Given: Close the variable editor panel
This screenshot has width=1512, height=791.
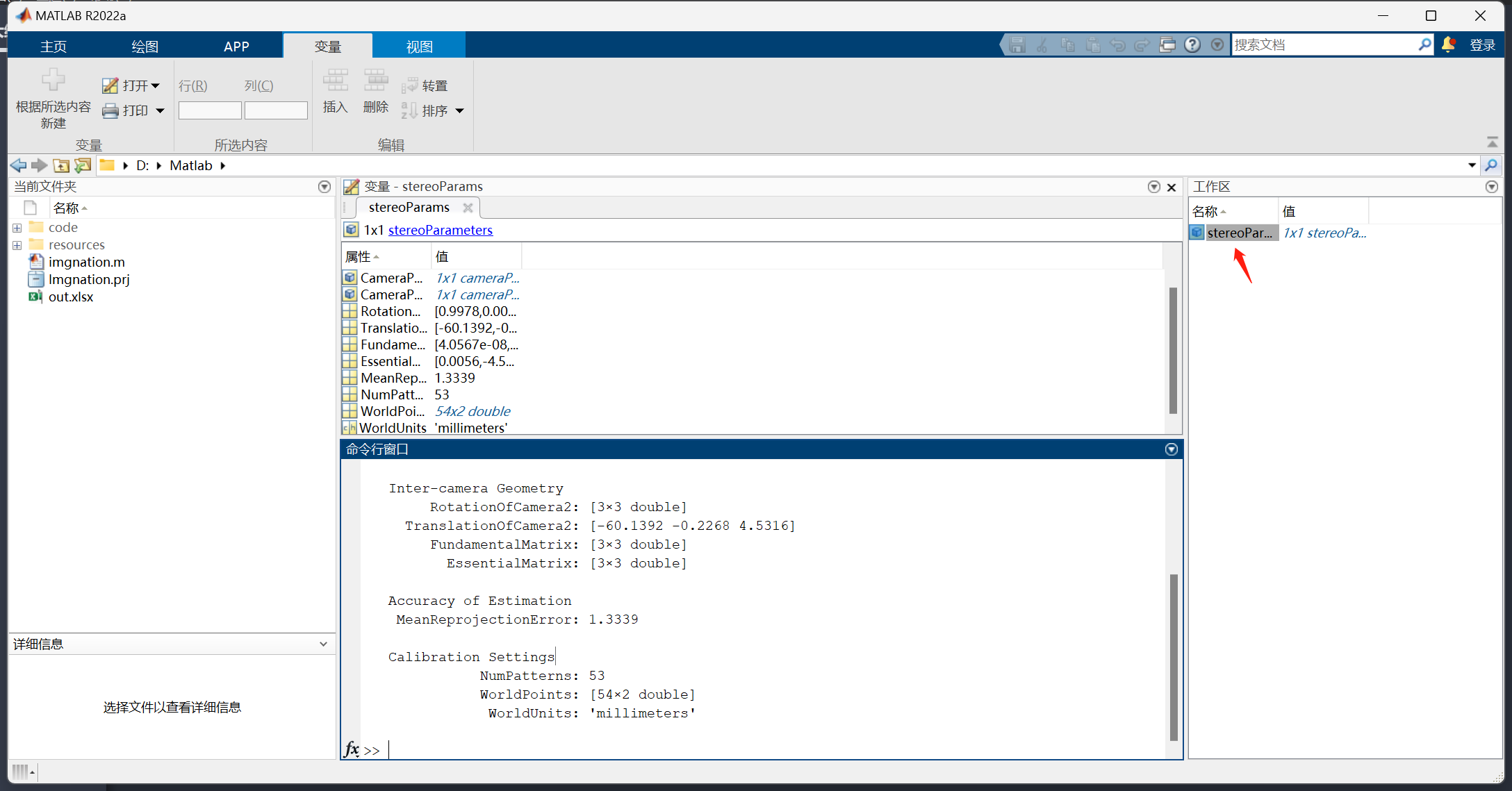Looking at the screenshot, I should [x=1172, y=187].
